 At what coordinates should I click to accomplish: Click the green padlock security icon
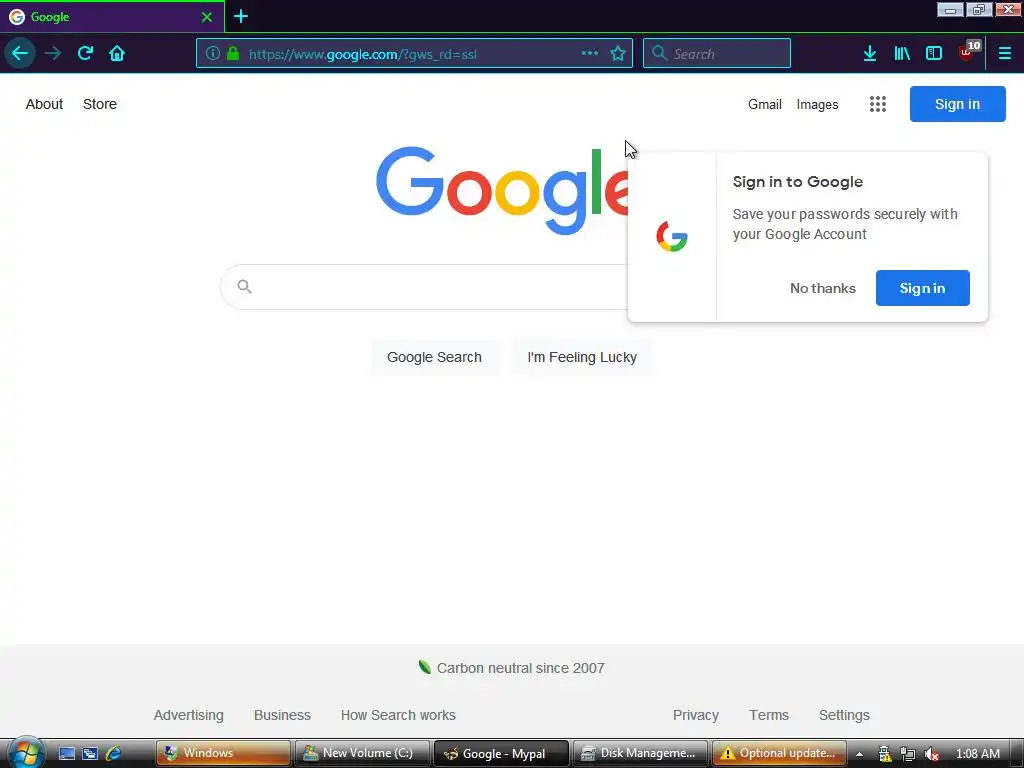tap(232, 54)
